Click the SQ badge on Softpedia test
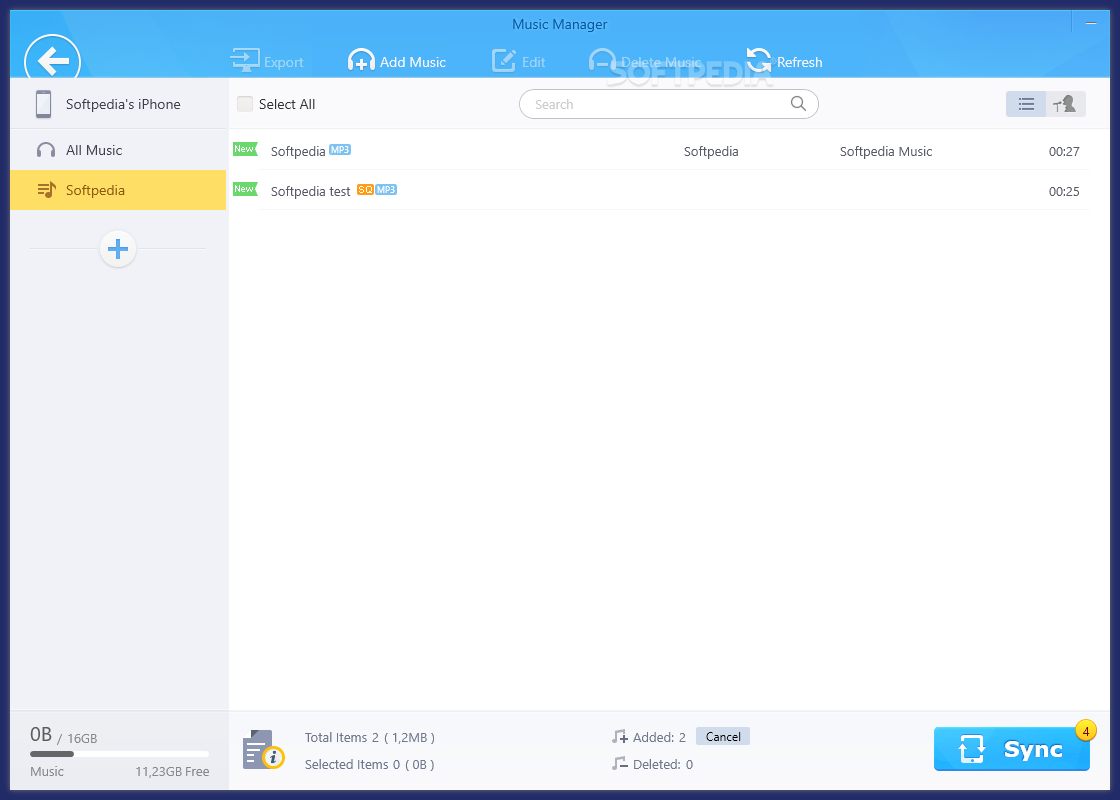 [x=365, y=190]
